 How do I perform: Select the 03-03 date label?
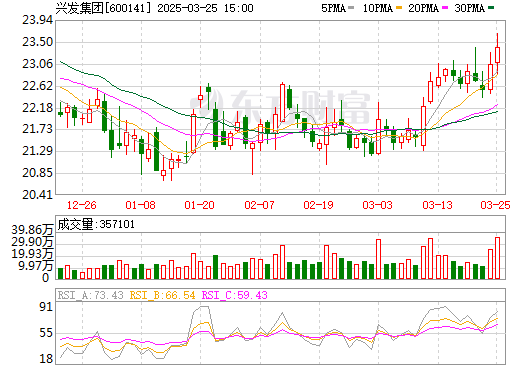point(378,205)
